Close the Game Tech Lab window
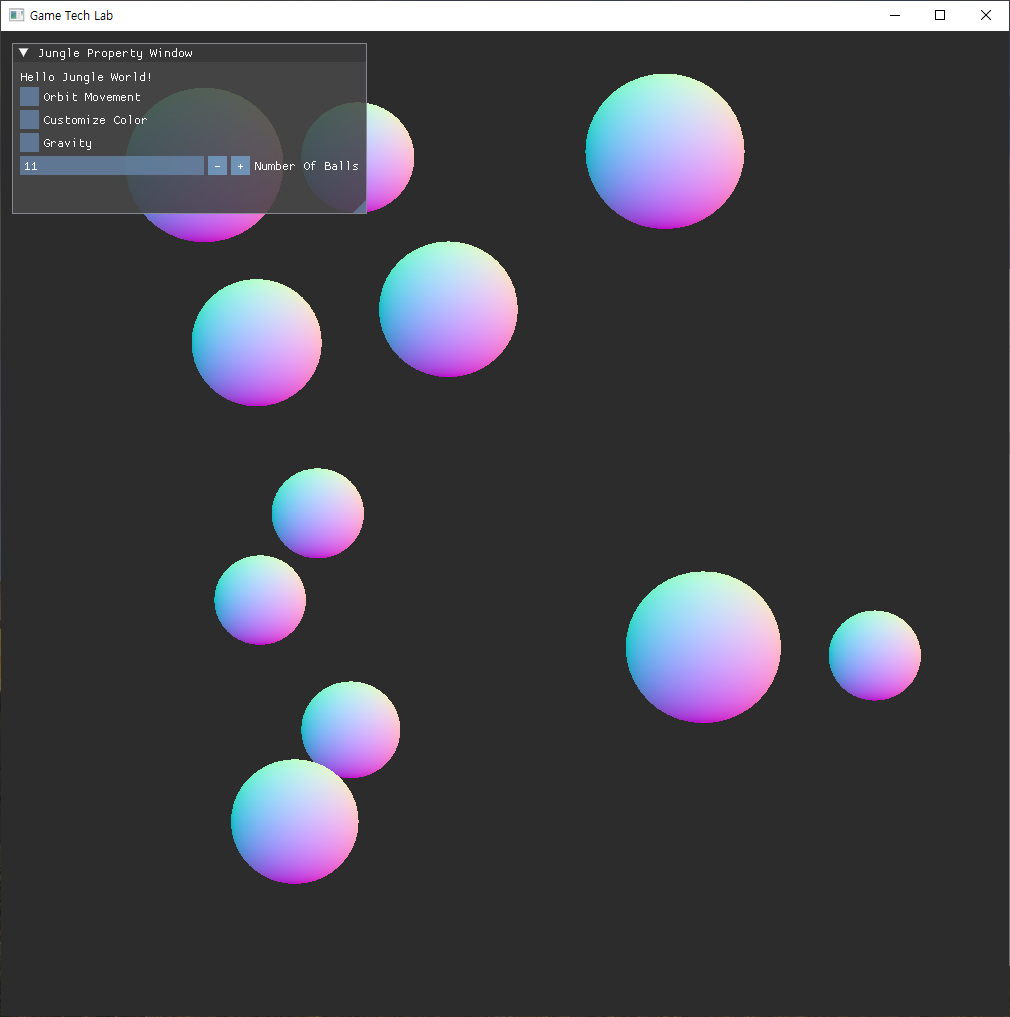This screenshot has width=1010, height=1017. click(986, 15)
